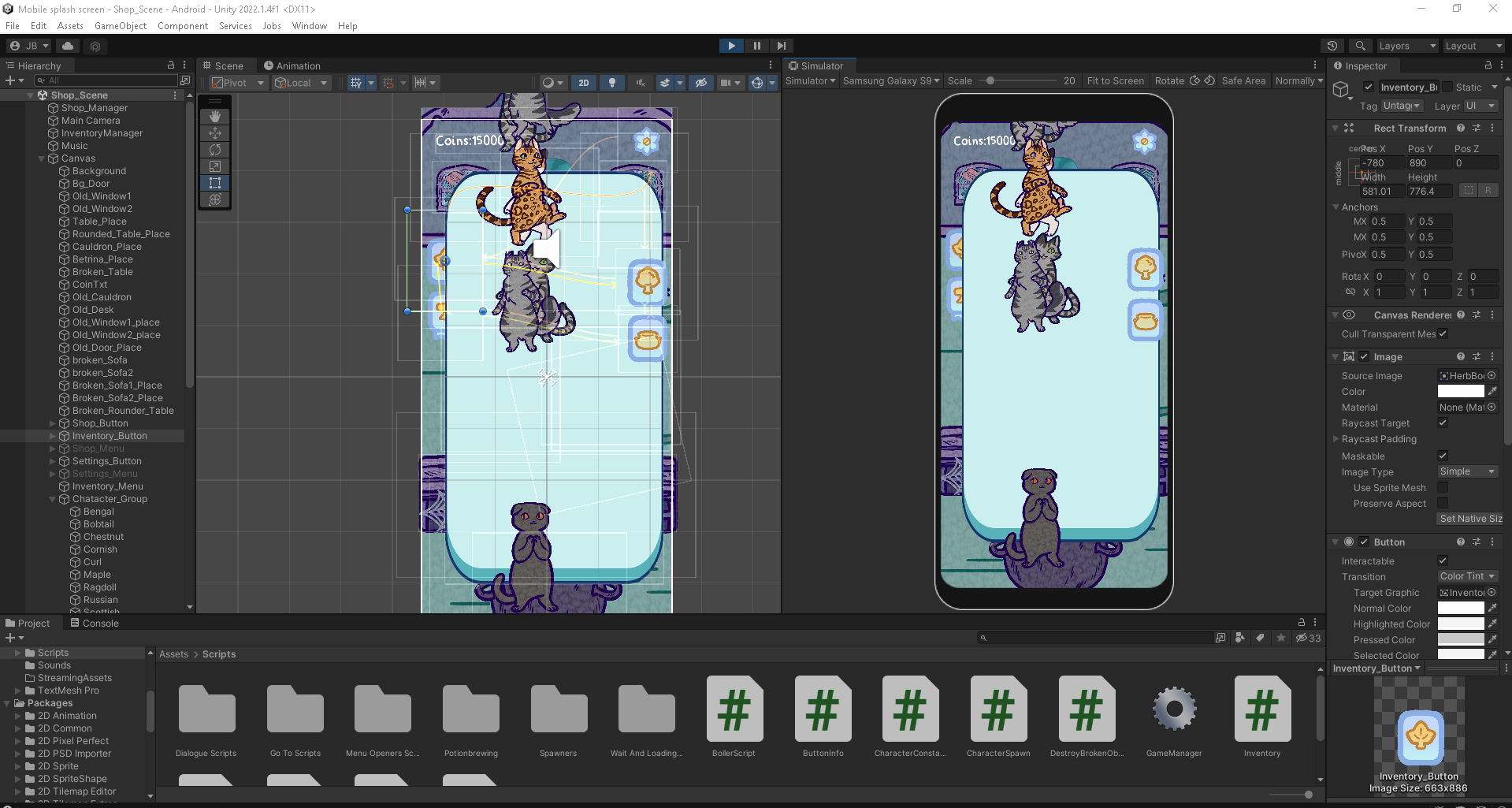1512x808 pixels.
Task: Click Set Native Size button
Action: [1469, 519]
